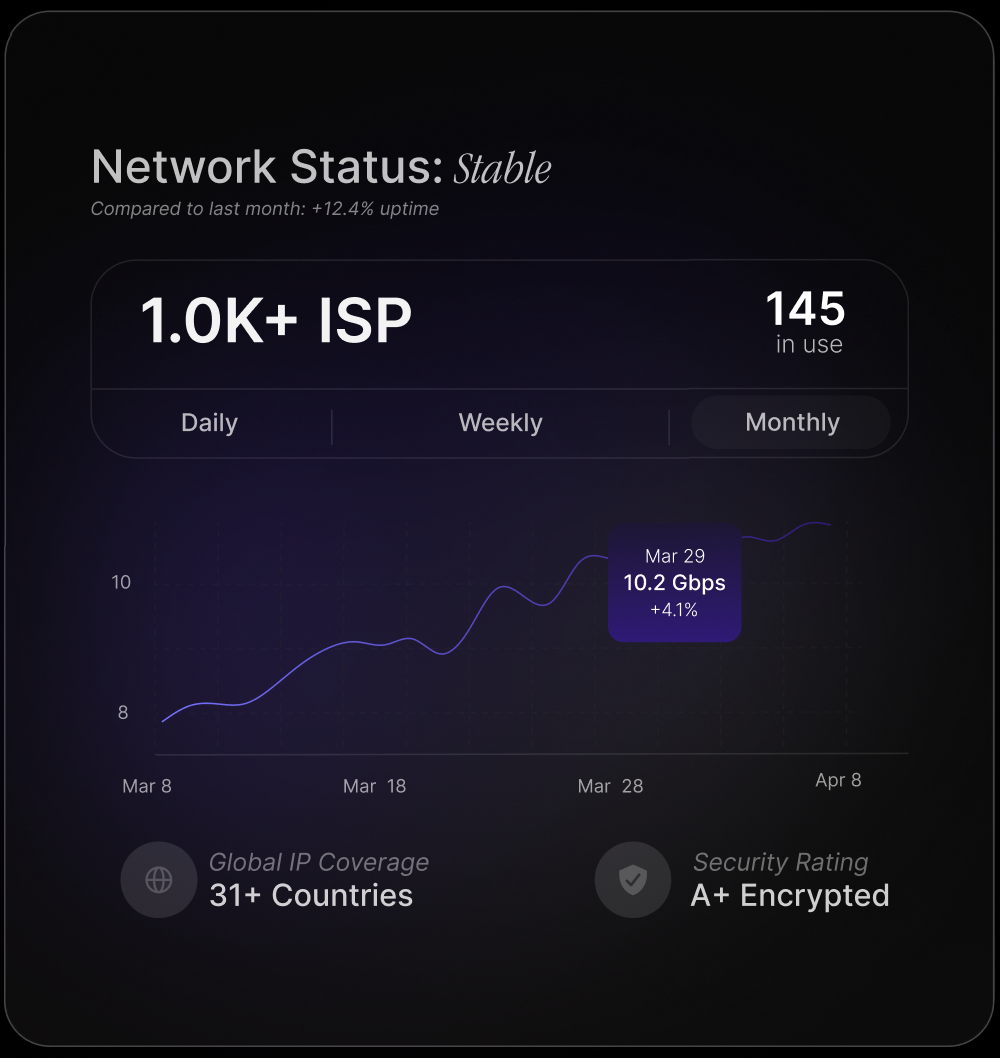
Task: Click the globe icon for Global IP Coverage
Action: click(x=159, y=880)
